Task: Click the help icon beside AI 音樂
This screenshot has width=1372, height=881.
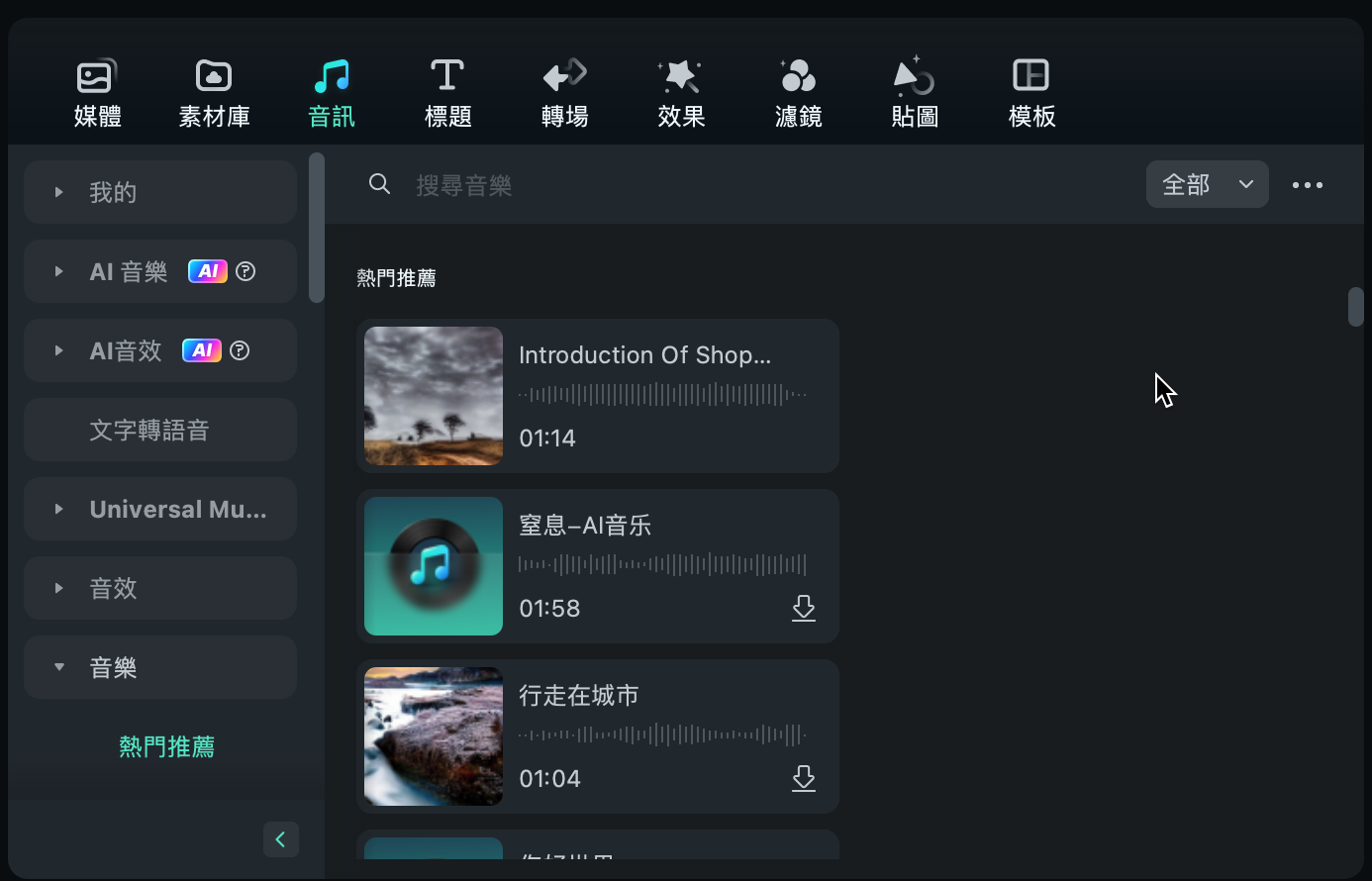Action: [x=245, y=271]
